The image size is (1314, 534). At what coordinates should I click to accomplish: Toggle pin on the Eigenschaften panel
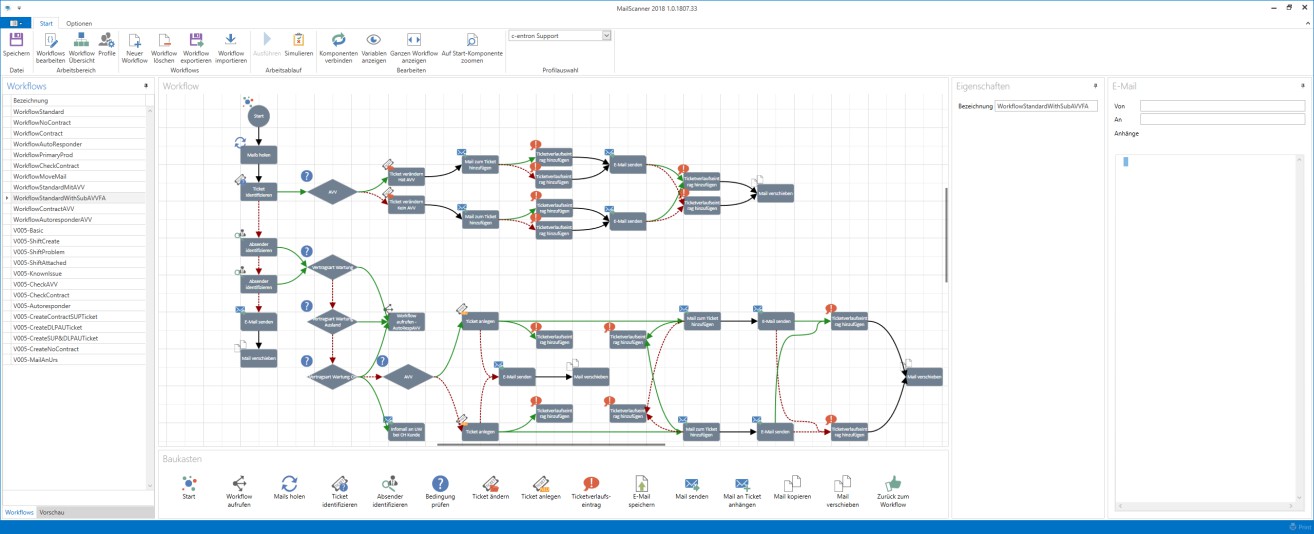[1095, 86]
